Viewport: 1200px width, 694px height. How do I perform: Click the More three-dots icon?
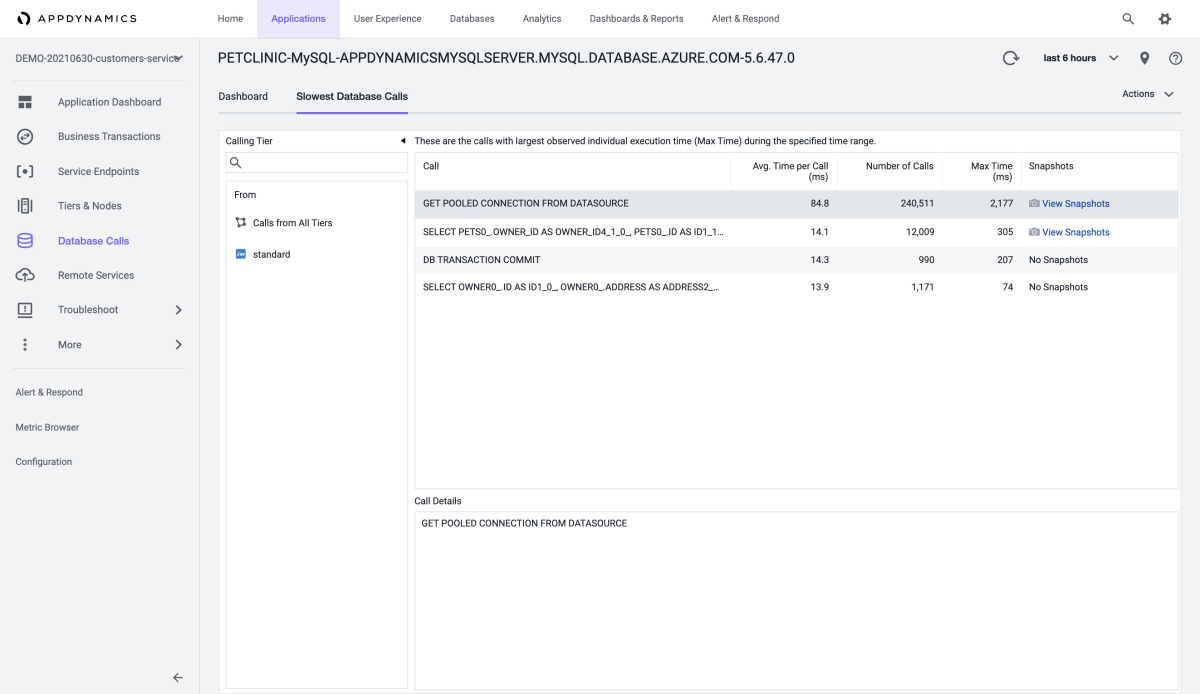pyautogui.click(x=25, y=345)
